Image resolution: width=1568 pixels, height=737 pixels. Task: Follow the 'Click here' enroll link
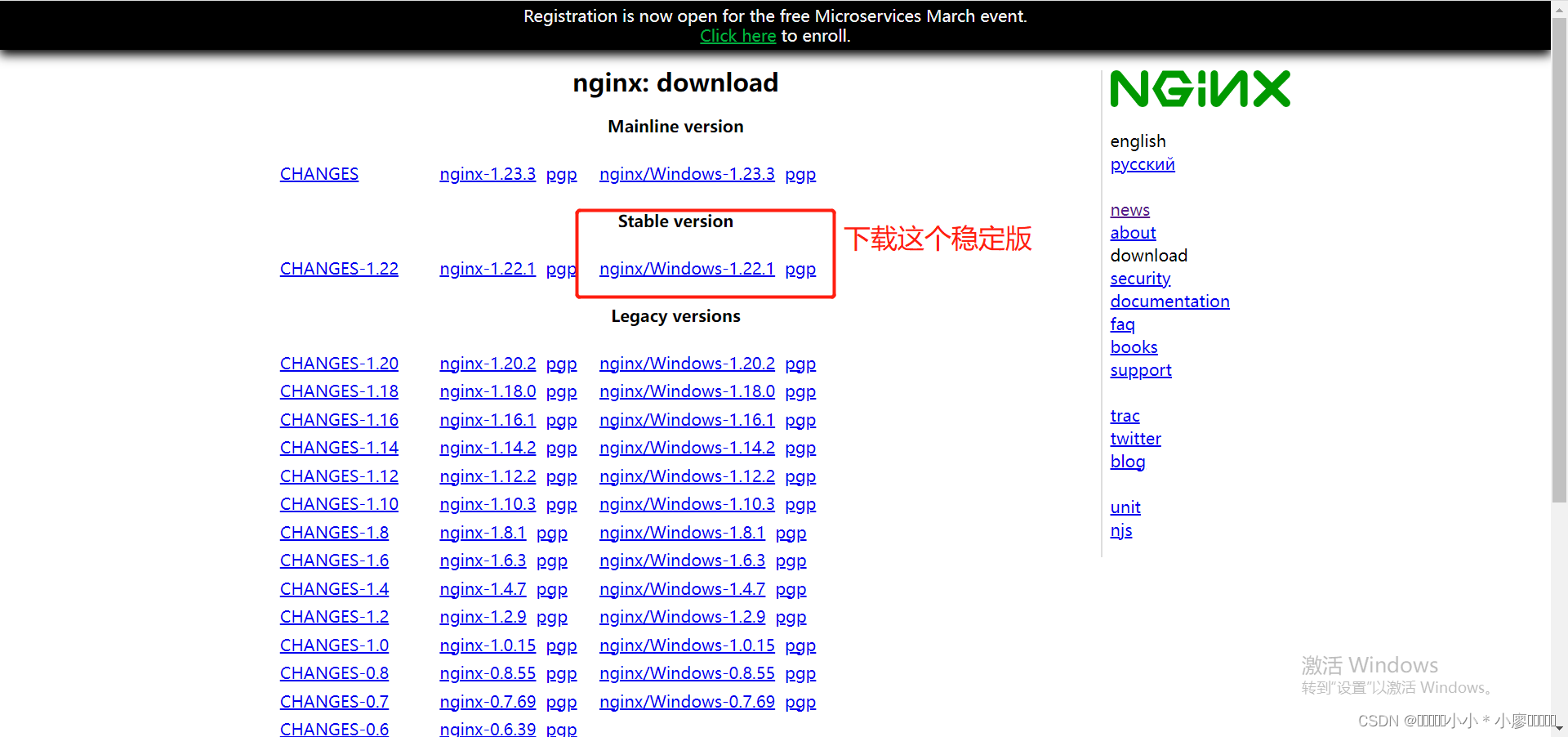click(x=738, y=36)
